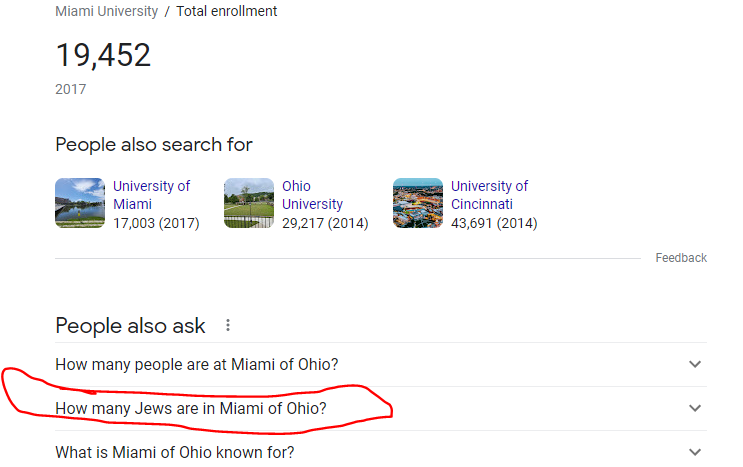Click chevron for "How many people are at Miami"
The image size is (743, 467).
point(695,365)
